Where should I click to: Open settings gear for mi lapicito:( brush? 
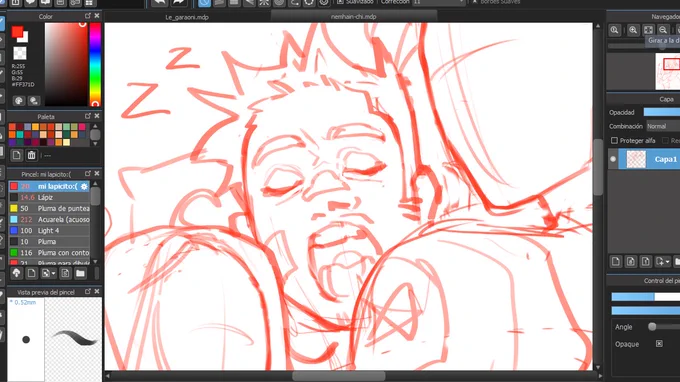coord(84,186)
